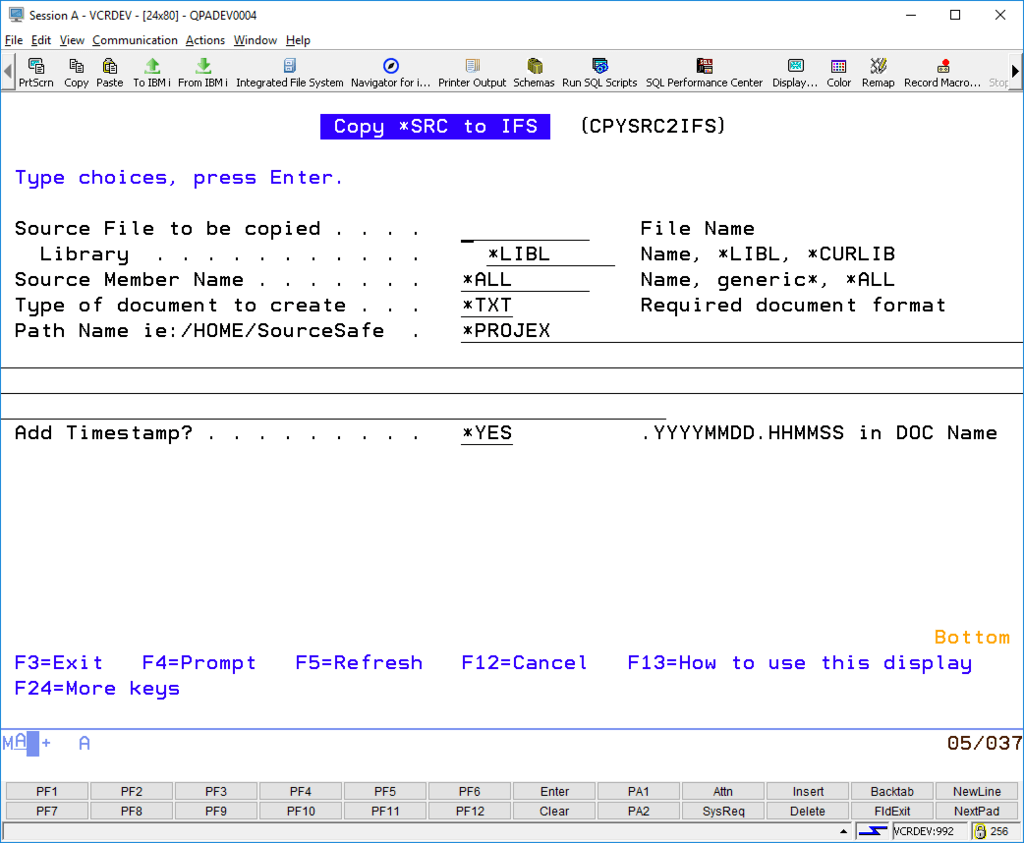Viewport: 1024px width, 843px height.
Task: Click the Delete keypad button
Action: point(808,811)
